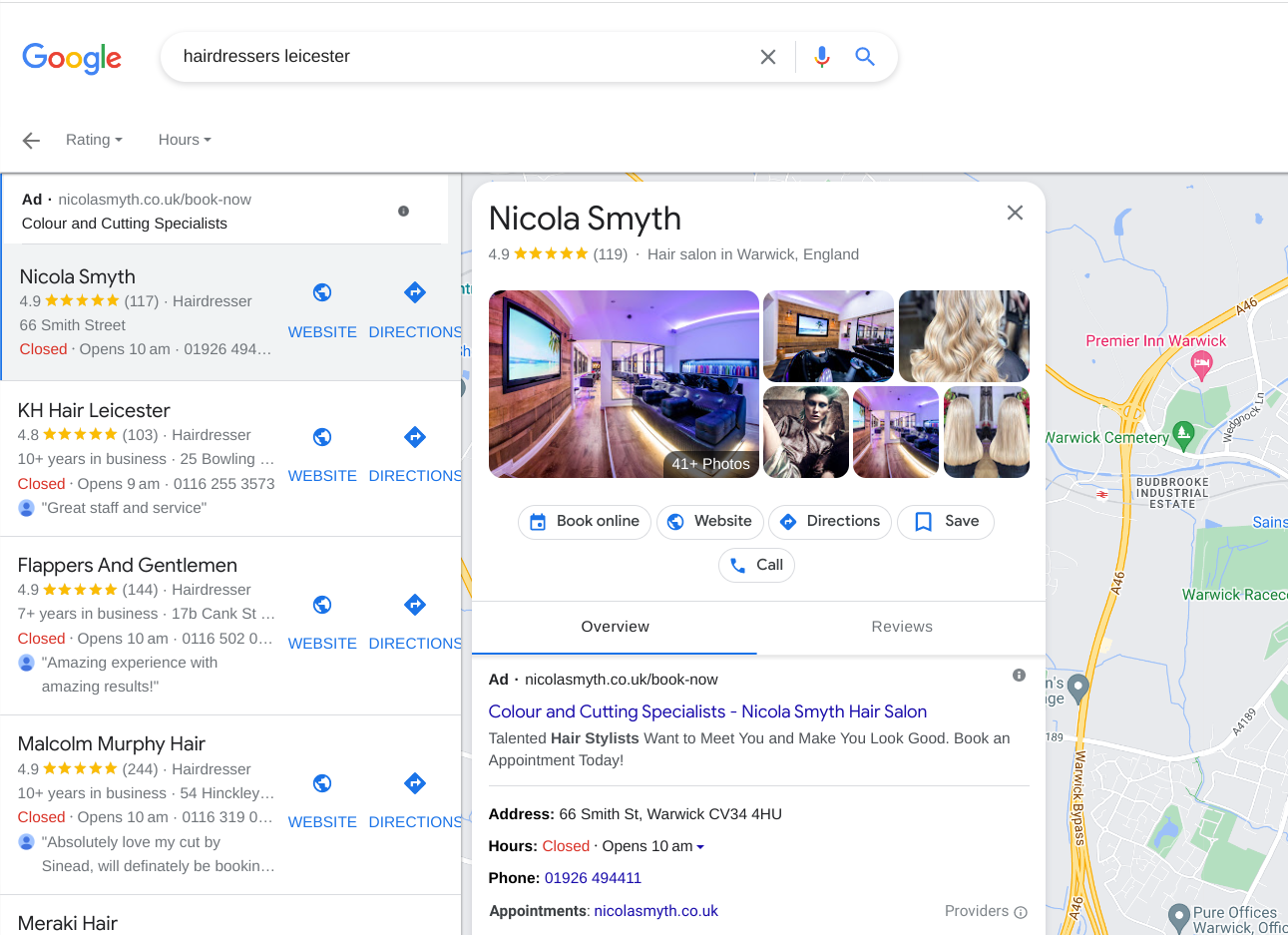The height and width of the screenshot is (935, 1288).
Task: Click the Google logo
Action: click(72, 58)
